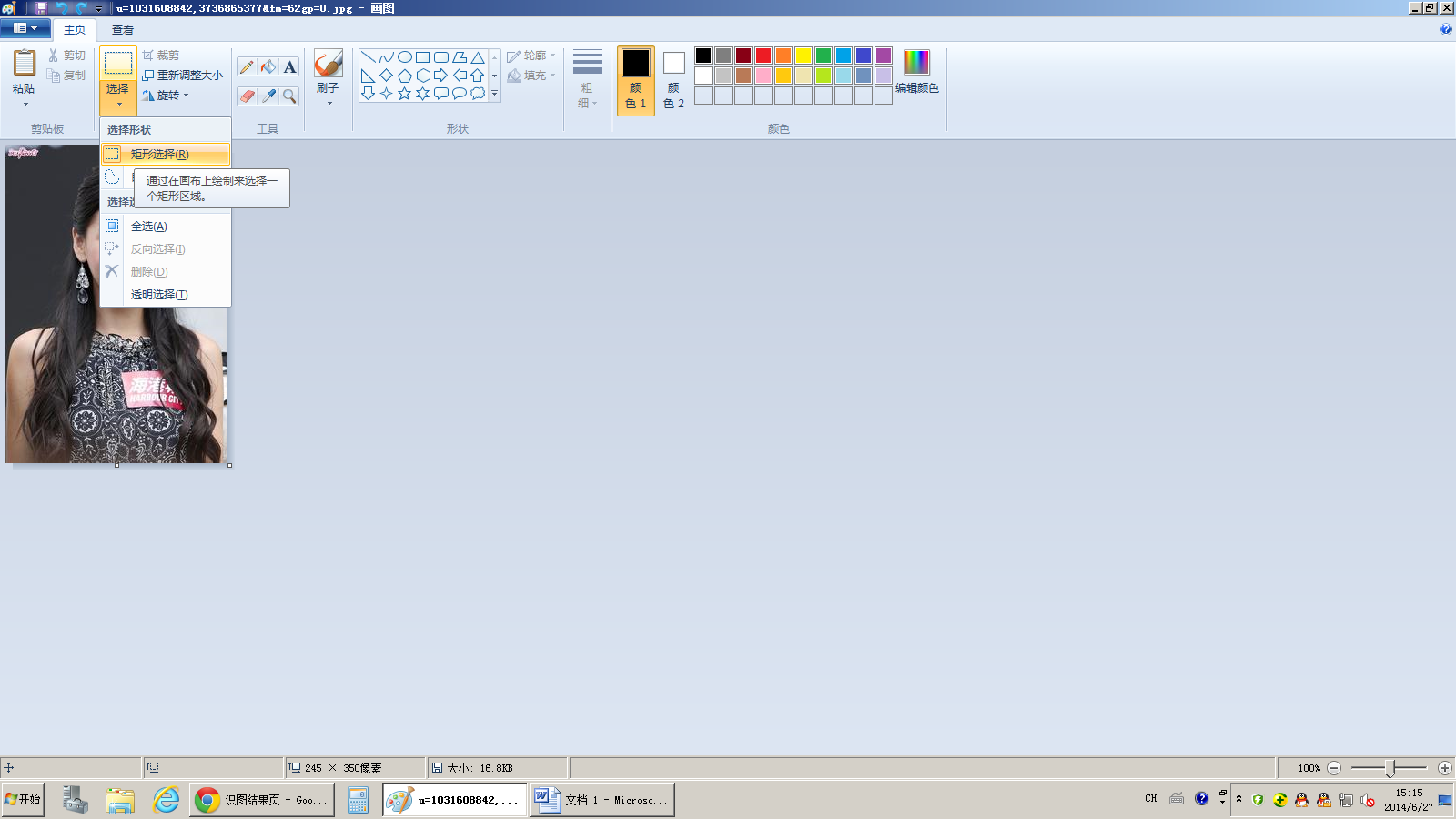Image resolution: width=1456 pixels, height=819 pixels.
Task: Choose the Hexagon shape
Action: pyautogui.click(x=423, y=76)
